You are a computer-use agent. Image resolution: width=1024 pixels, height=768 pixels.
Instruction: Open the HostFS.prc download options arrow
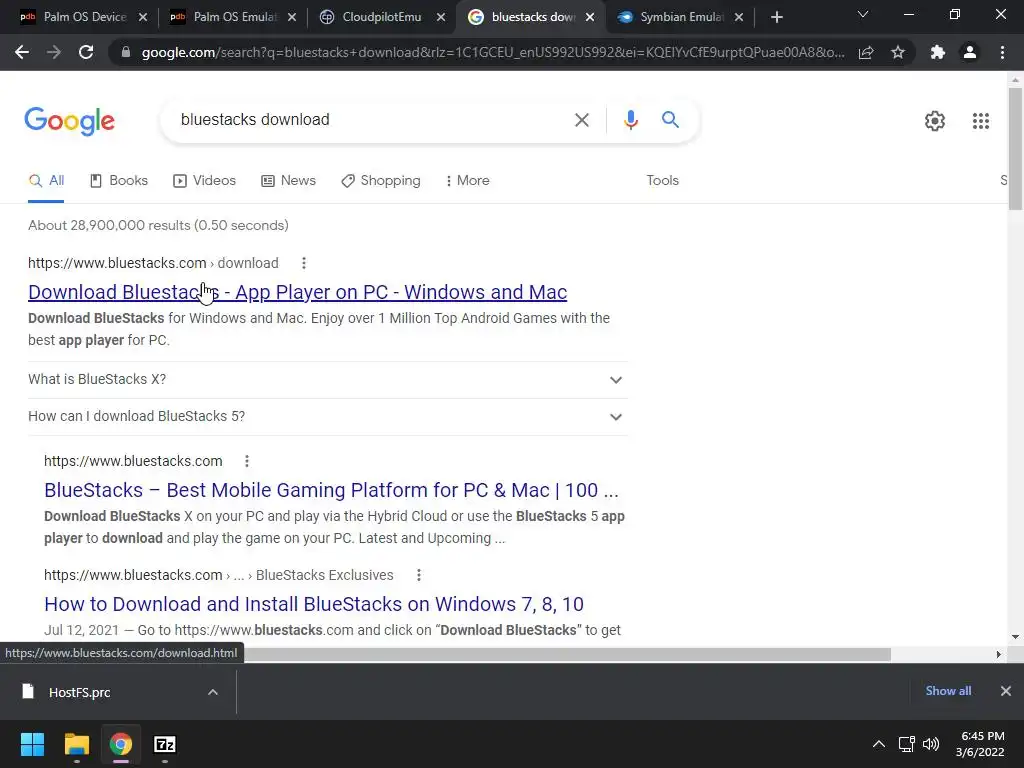pos(212,692)
